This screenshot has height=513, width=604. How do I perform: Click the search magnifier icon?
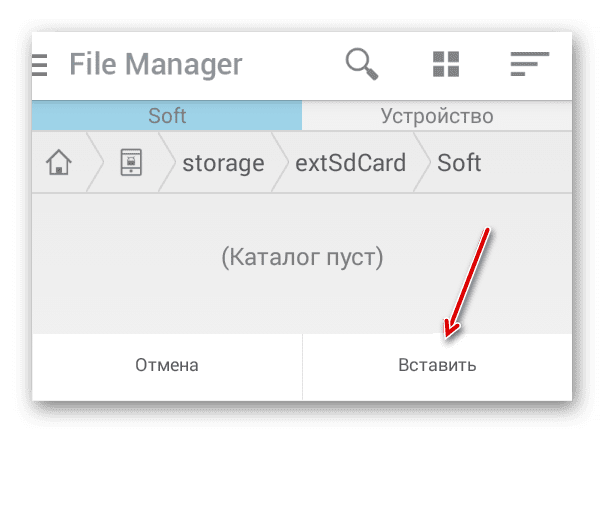click(x=362, y=64)
